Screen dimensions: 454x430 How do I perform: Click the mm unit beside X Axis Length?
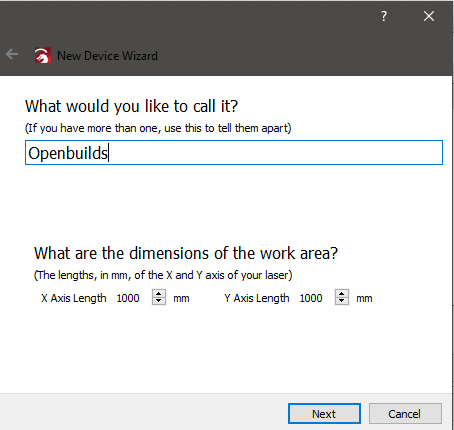click(181, 298)
